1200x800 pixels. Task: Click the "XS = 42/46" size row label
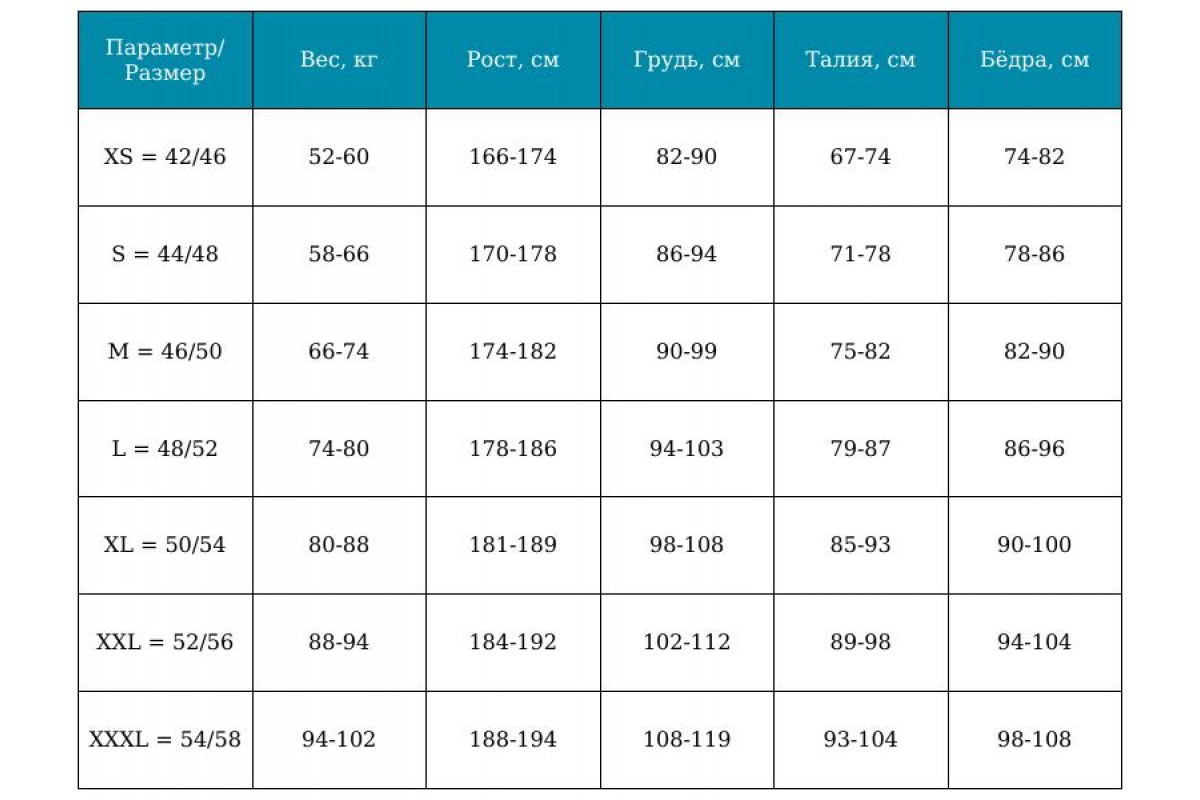tap(165, 157)
